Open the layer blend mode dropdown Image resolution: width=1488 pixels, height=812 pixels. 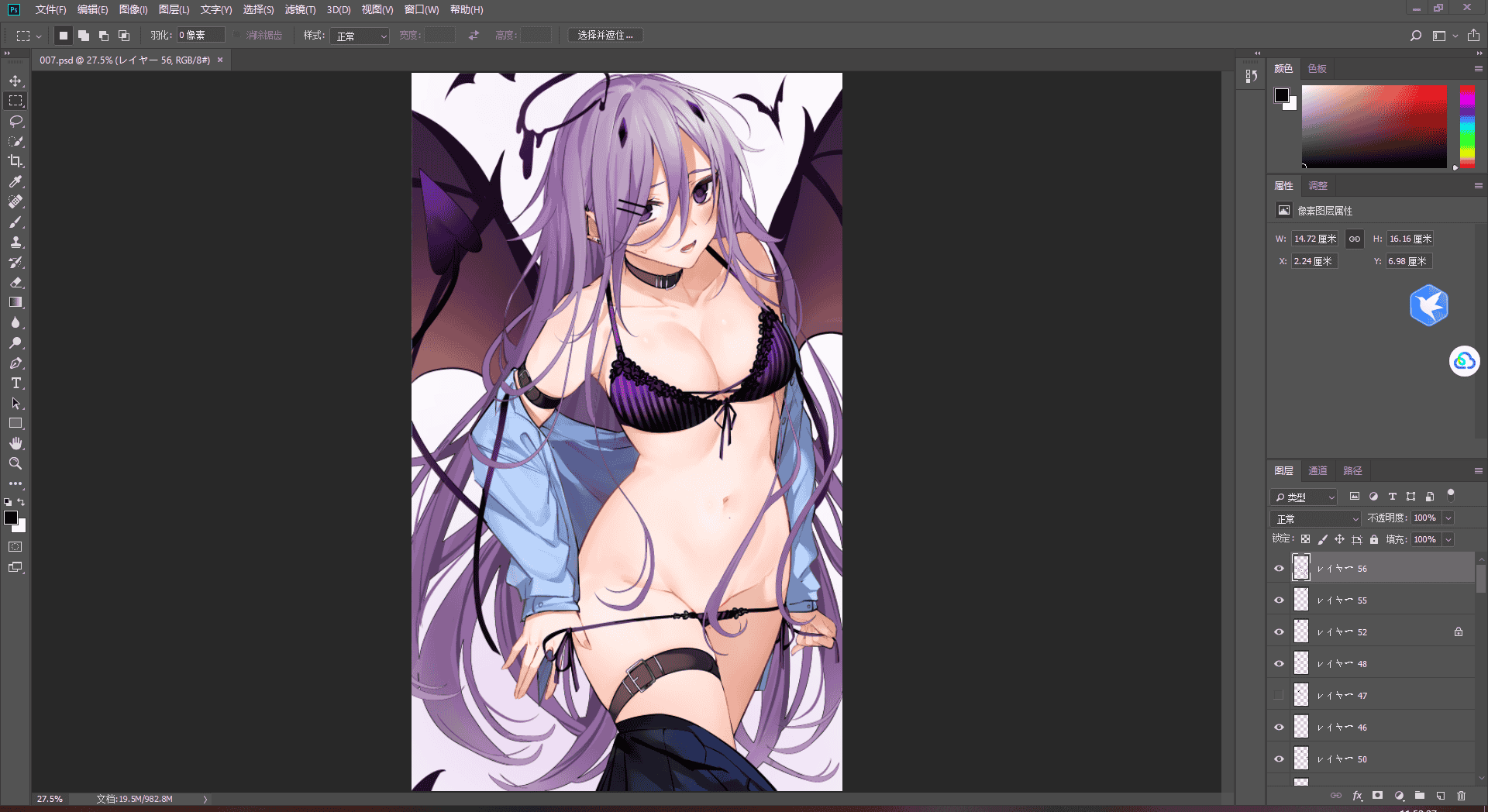[x=1315, y=518]
